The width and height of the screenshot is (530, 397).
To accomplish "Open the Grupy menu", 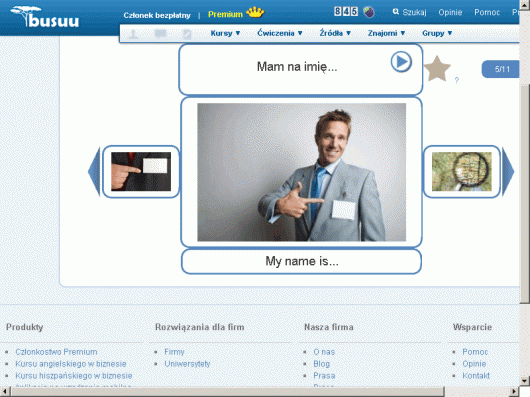I will pyautogui.click(x=437, y=33).
